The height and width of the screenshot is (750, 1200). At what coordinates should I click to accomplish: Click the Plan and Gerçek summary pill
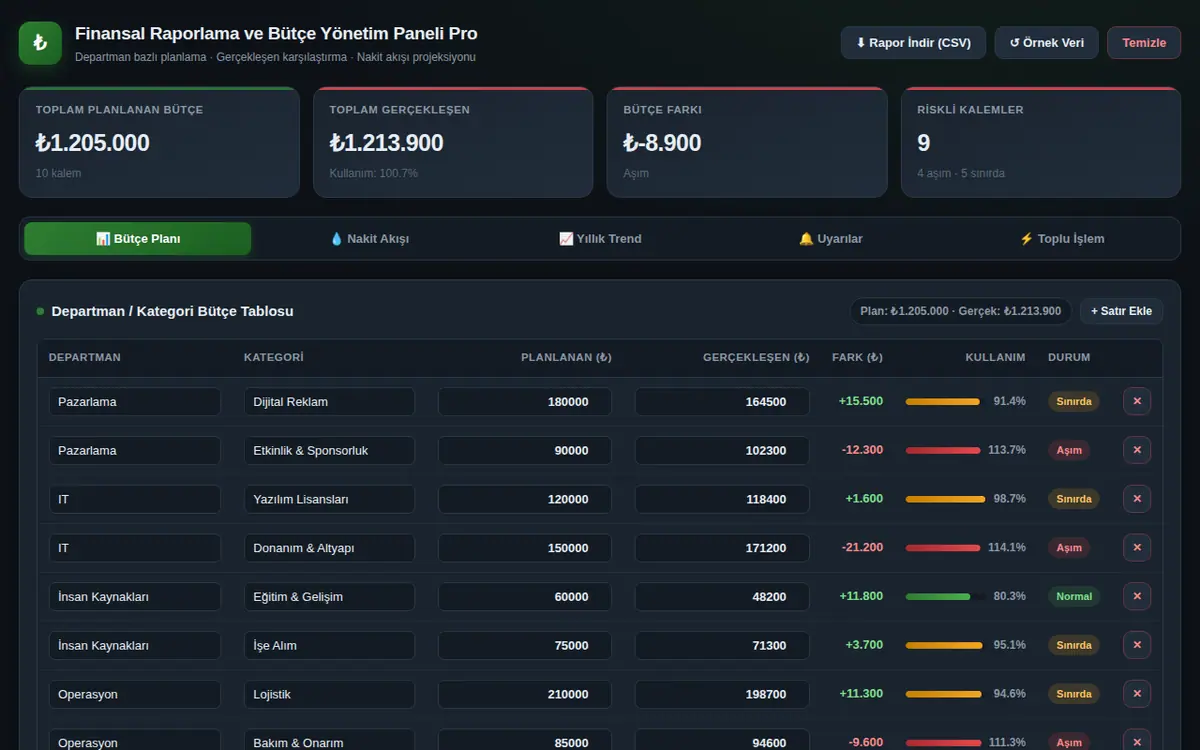(x=961, y=311)
